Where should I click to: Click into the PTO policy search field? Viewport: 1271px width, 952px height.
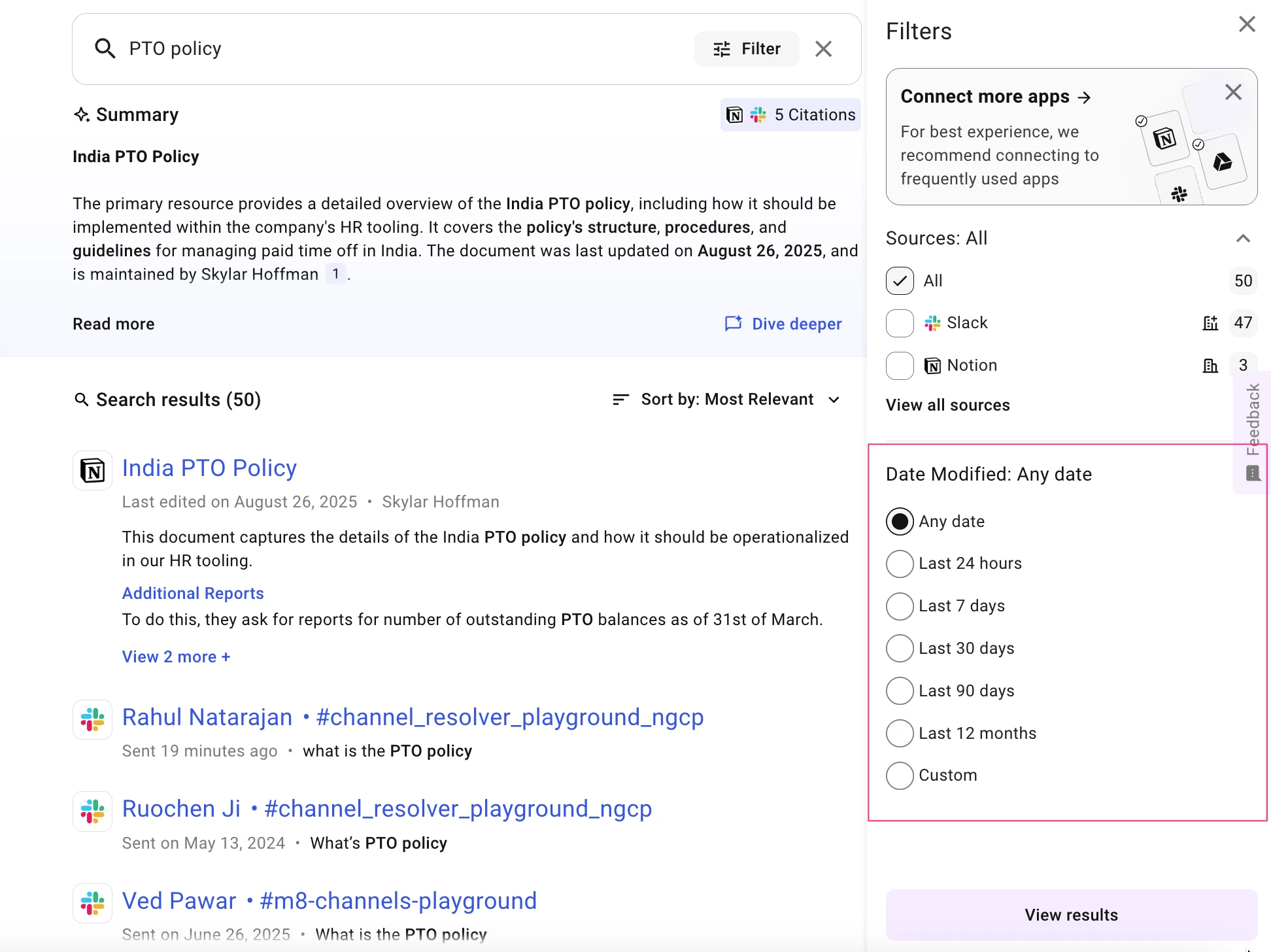392,49
